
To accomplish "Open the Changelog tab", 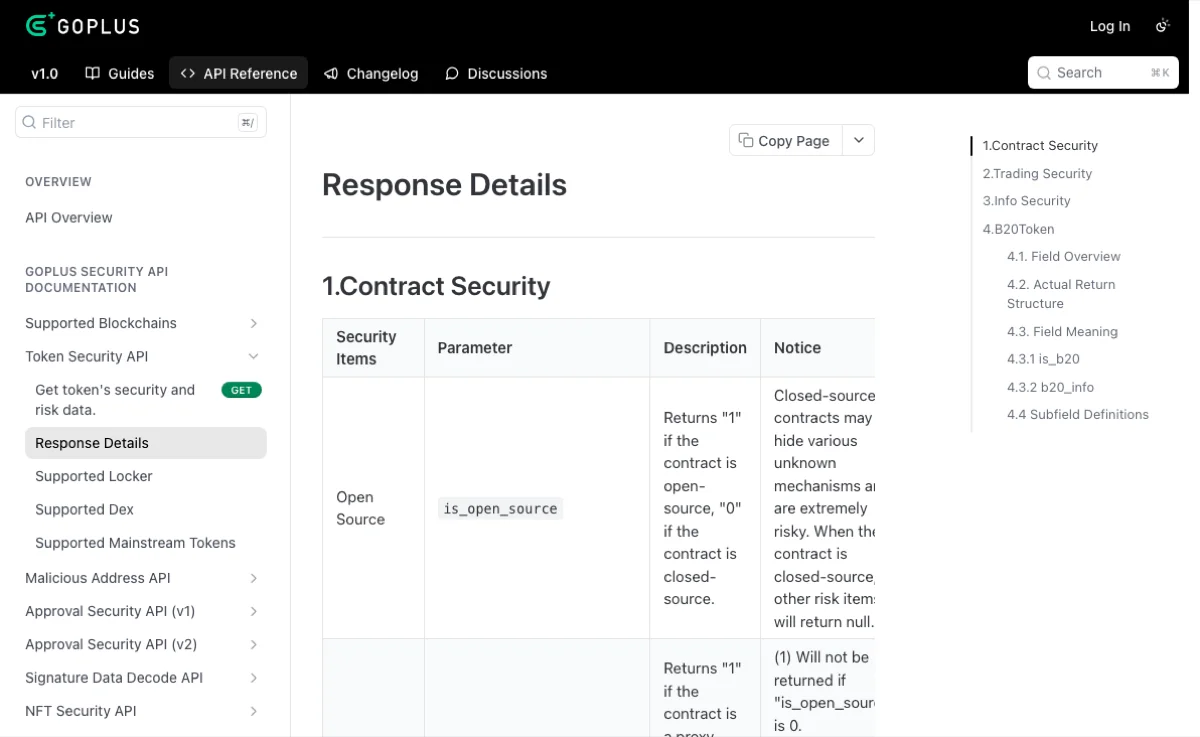I will 371,73.
